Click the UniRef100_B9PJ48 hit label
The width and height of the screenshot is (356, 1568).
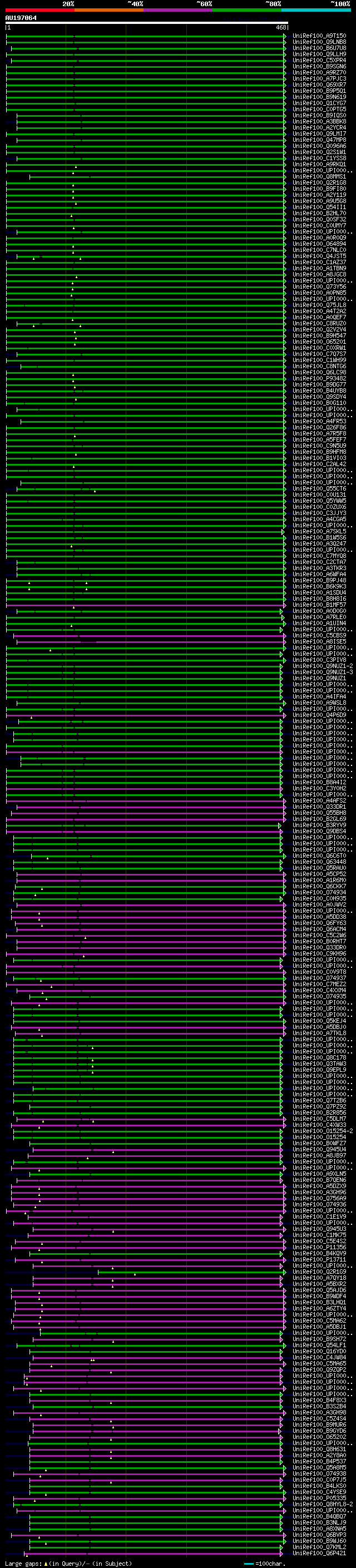tap(319, 580)
